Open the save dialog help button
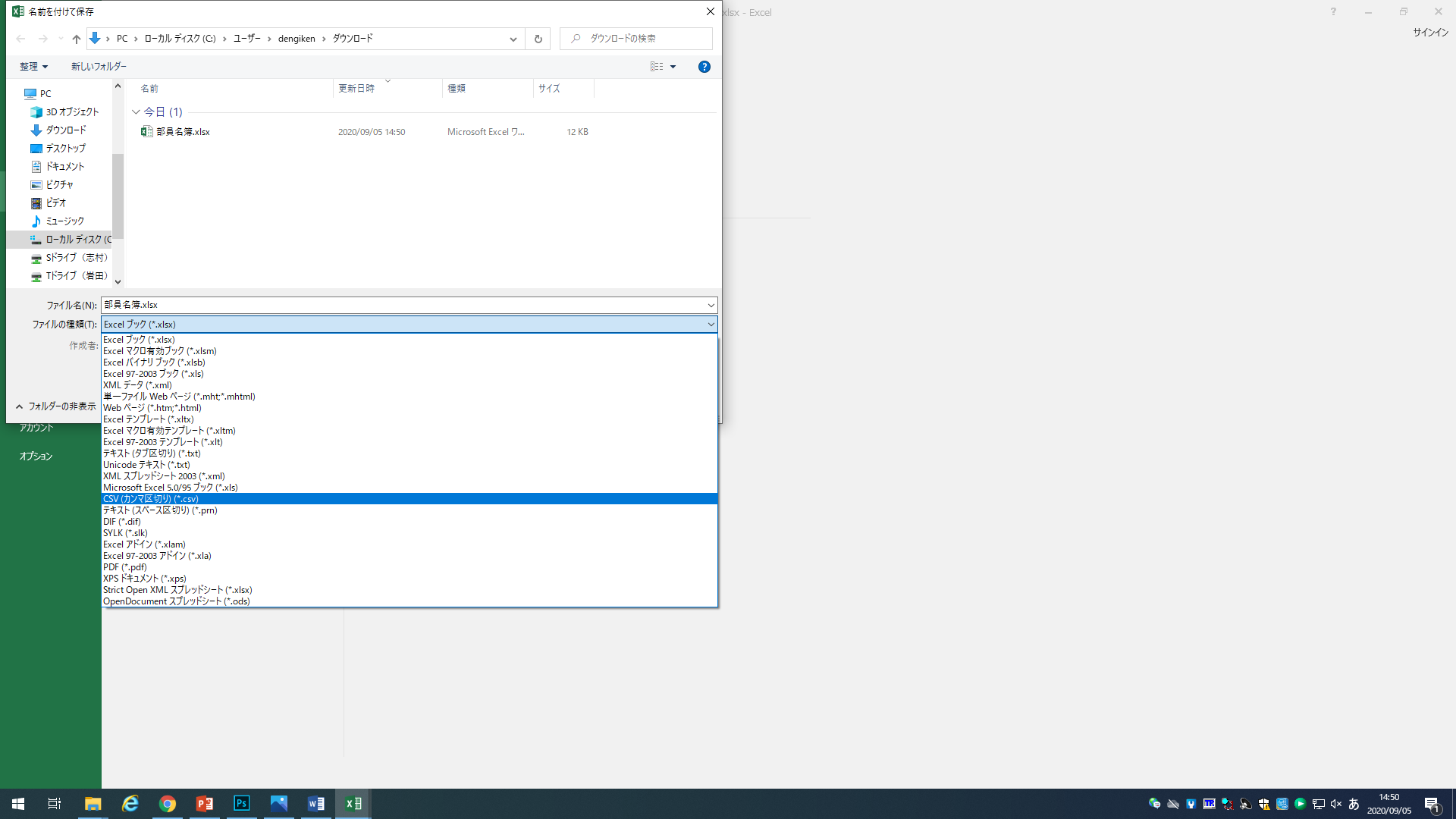This screenshot has width=1456, height=819. click(x=704, y=67)
